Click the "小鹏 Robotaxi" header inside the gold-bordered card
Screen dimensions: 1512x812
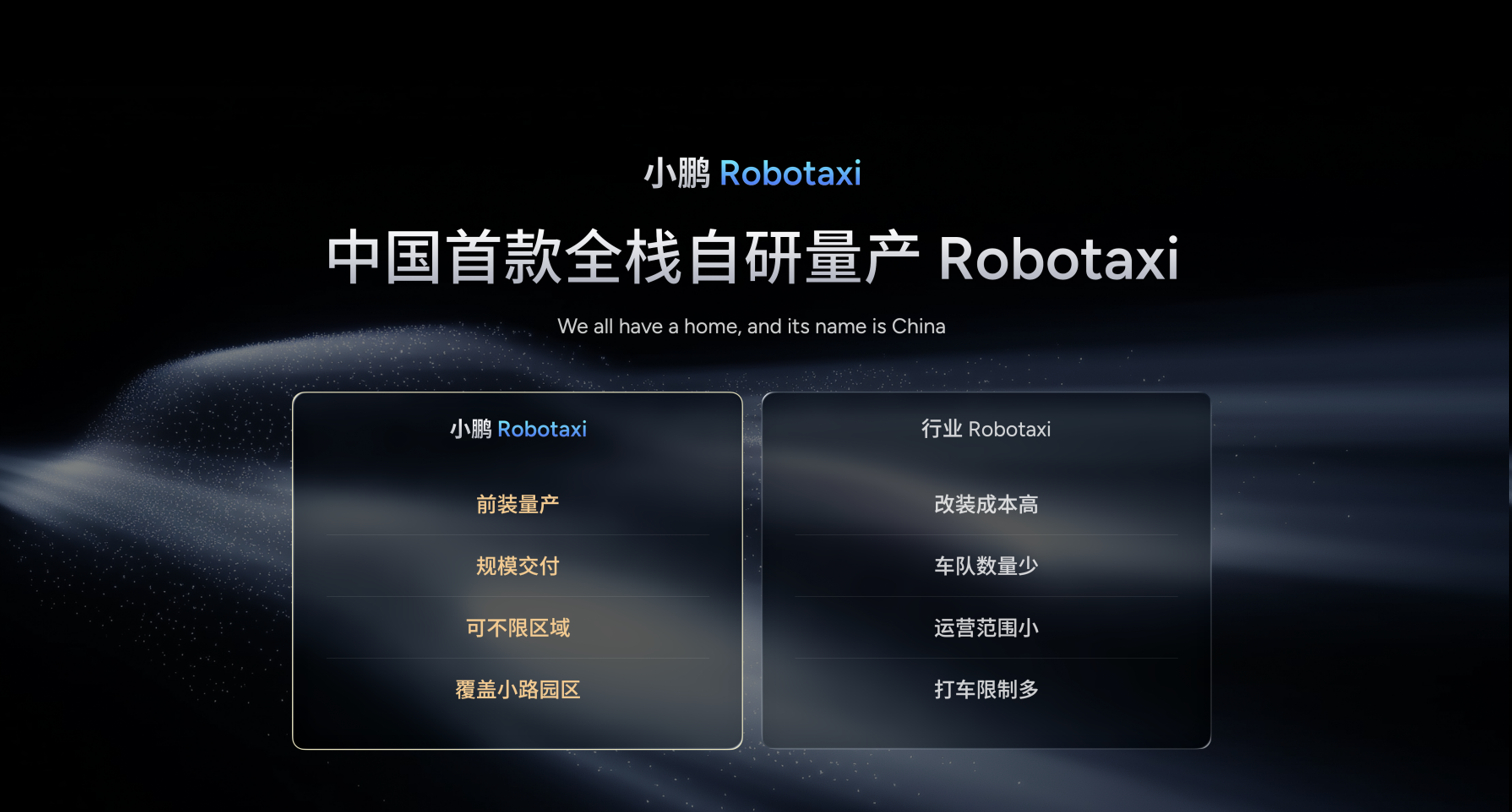[x=518, y=429]
